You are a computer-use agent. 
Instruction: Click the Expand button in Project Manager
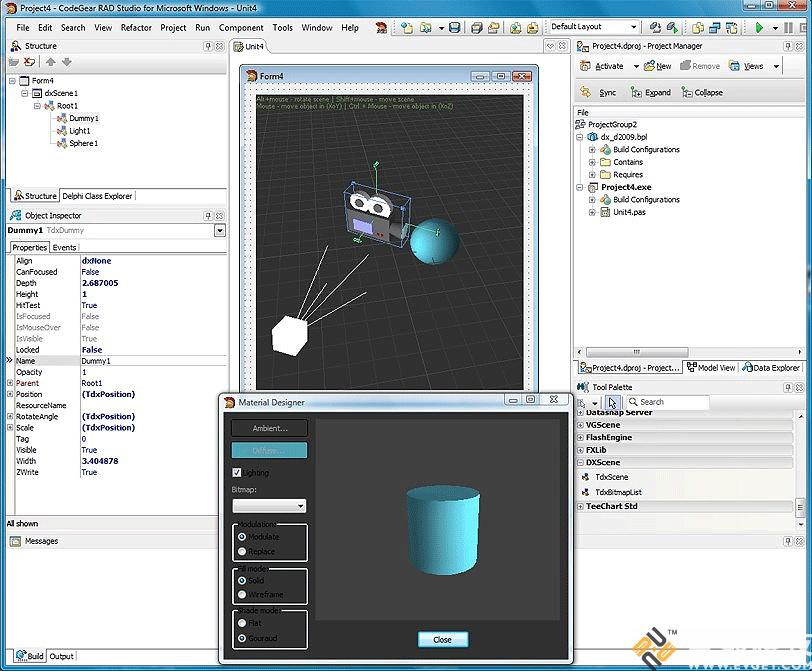click(650, 92)
